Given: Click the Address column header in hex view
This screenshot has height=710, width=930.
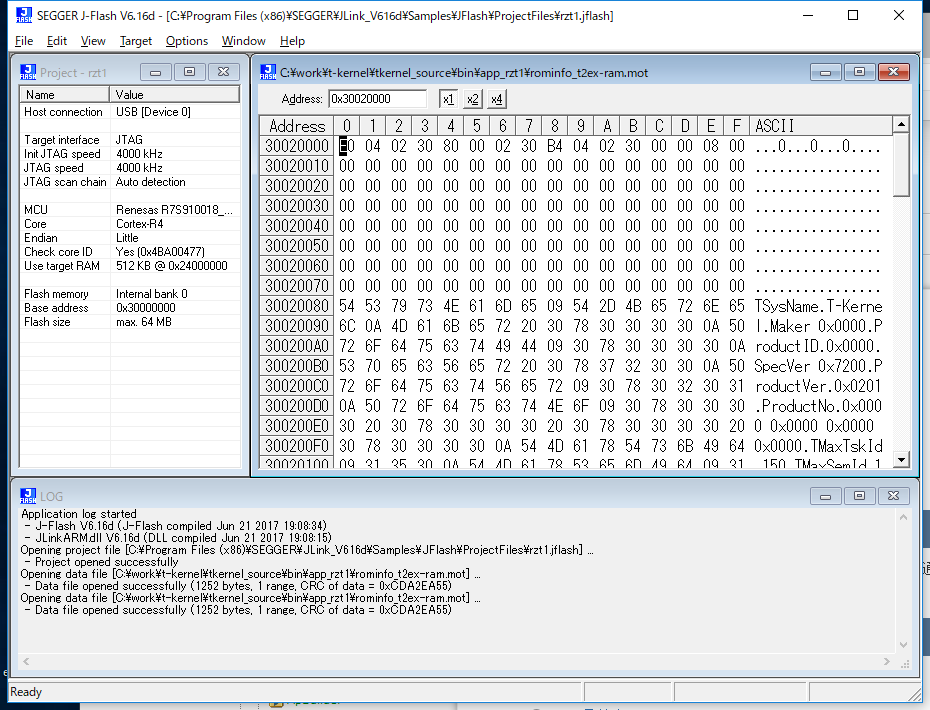Looking at the screenshot, I should [297, 126].
